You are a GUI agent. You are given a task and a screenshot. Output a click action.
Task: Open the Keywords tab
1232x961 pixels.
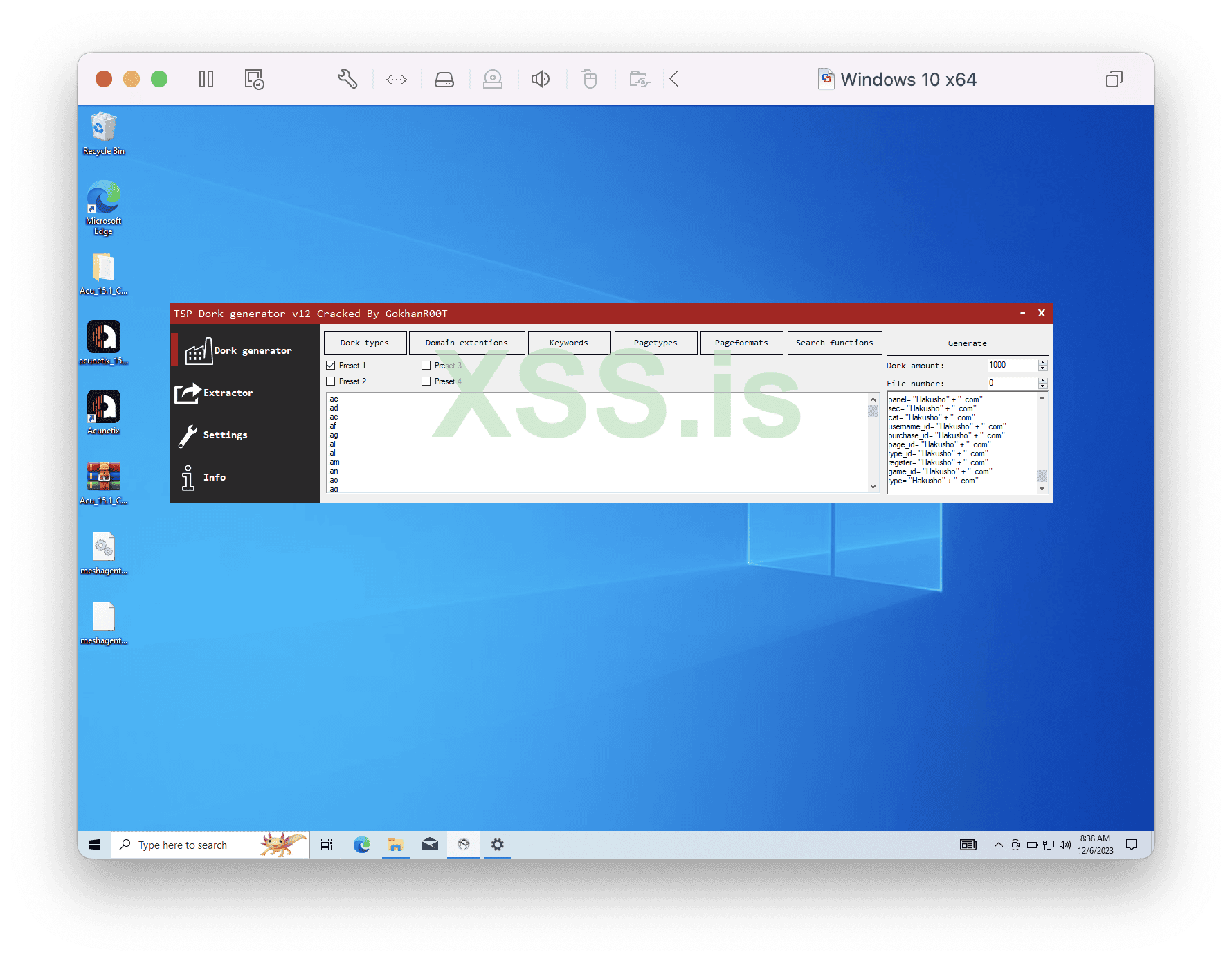pyautogui.click(x=569, y=343)
